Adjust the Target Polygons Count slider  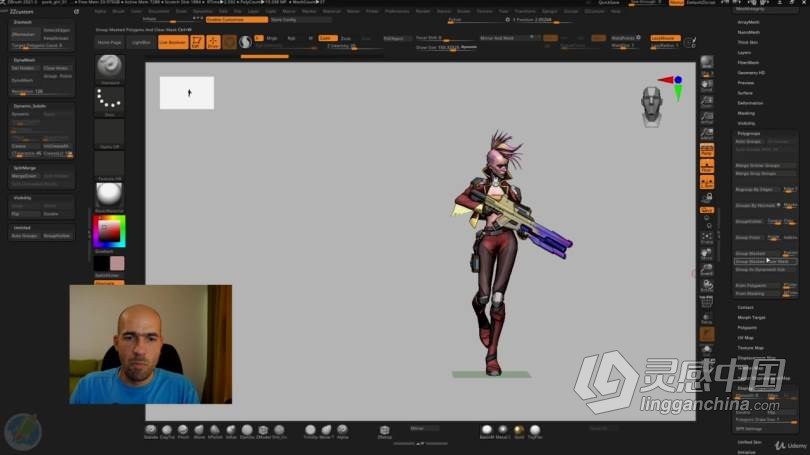click(42, 45)
